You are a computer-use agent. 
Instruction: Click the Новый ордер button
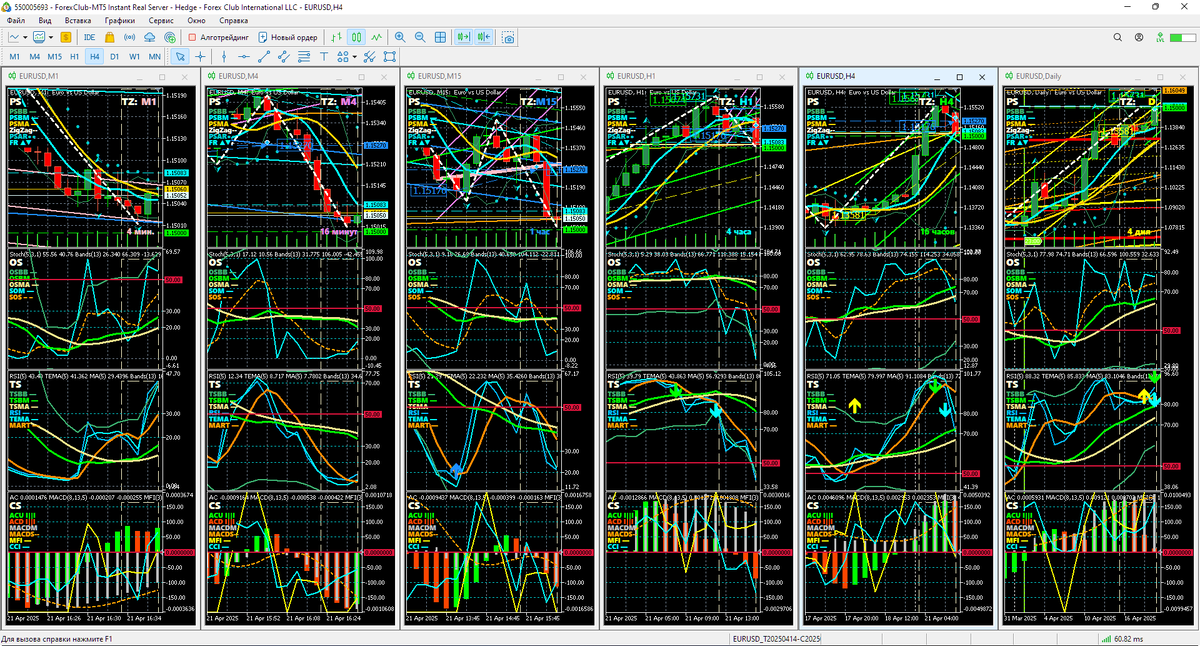[288, 37]
